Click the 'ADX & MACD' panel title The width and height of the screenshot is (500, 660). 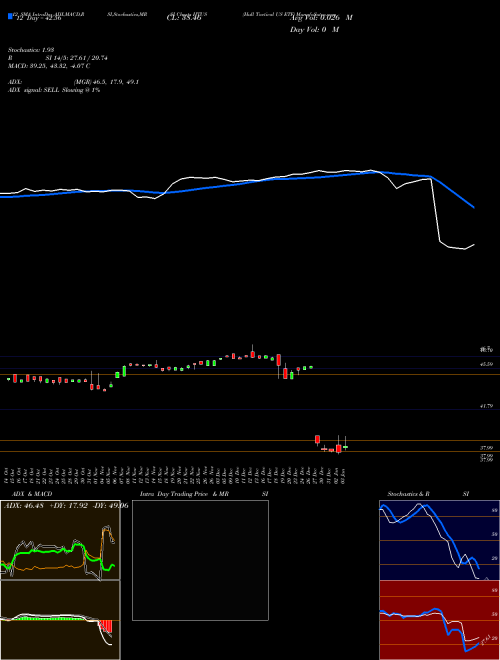tap(30, 494)
